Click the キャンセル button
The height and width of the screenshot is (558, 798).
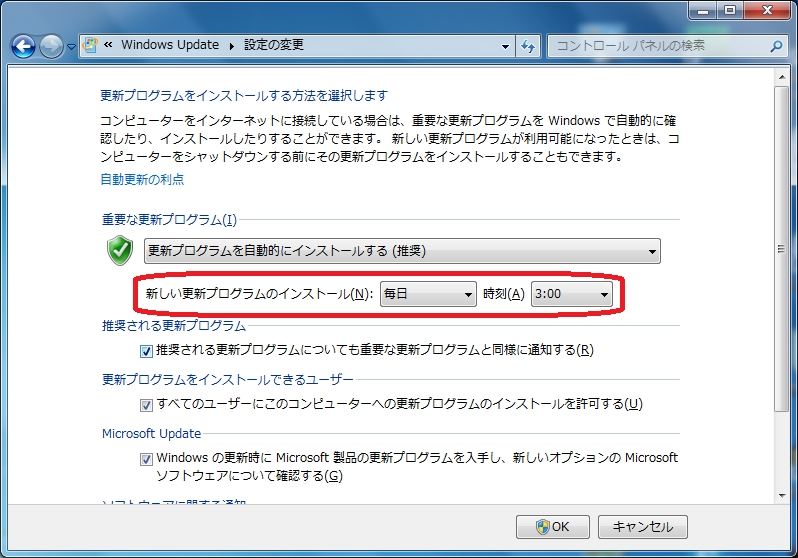[x=643, y=526]
